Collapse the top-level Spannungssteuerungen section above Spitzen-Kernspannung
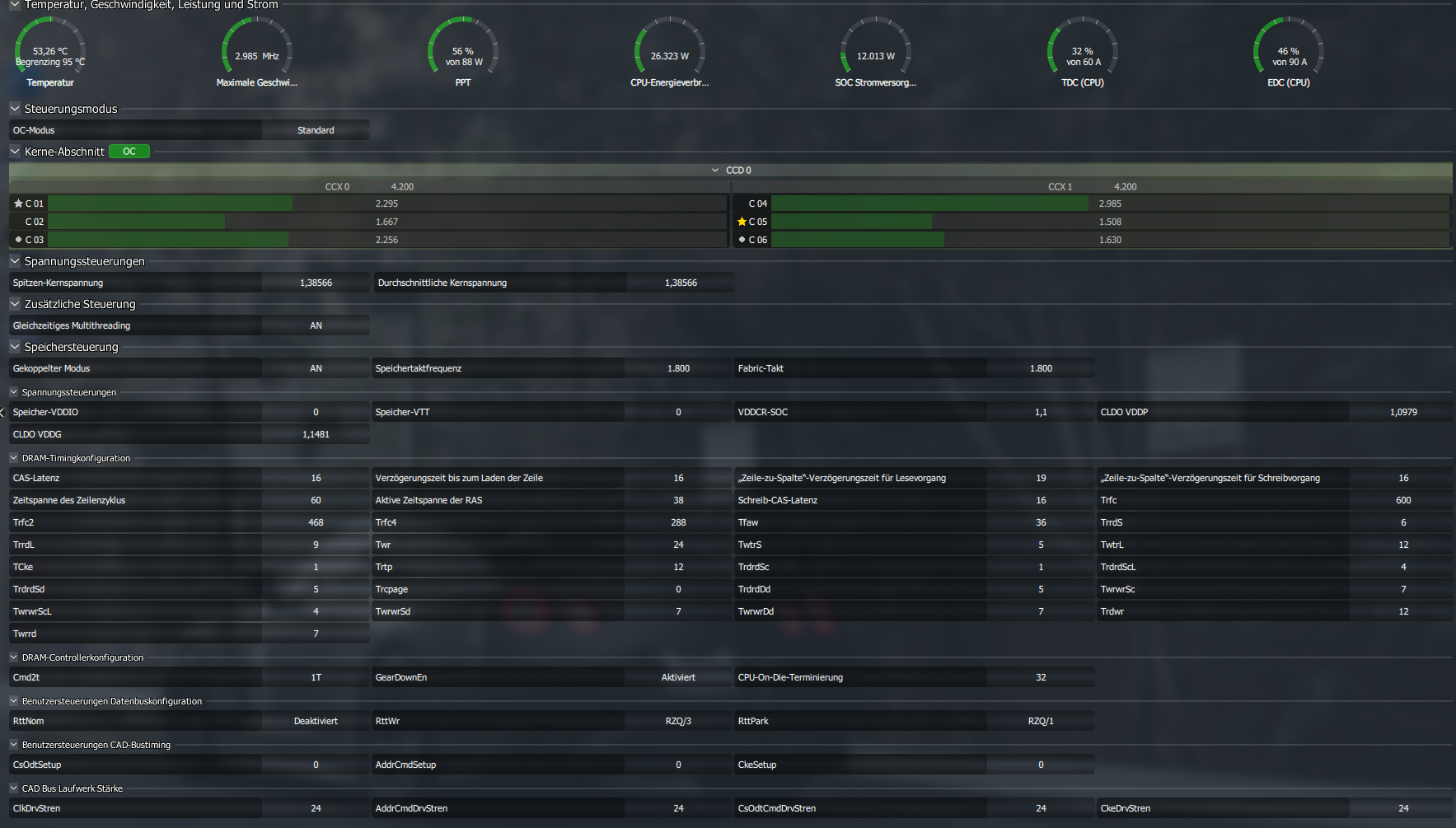Viewport: 1456px width, 828px height. [x=15, y=260]
